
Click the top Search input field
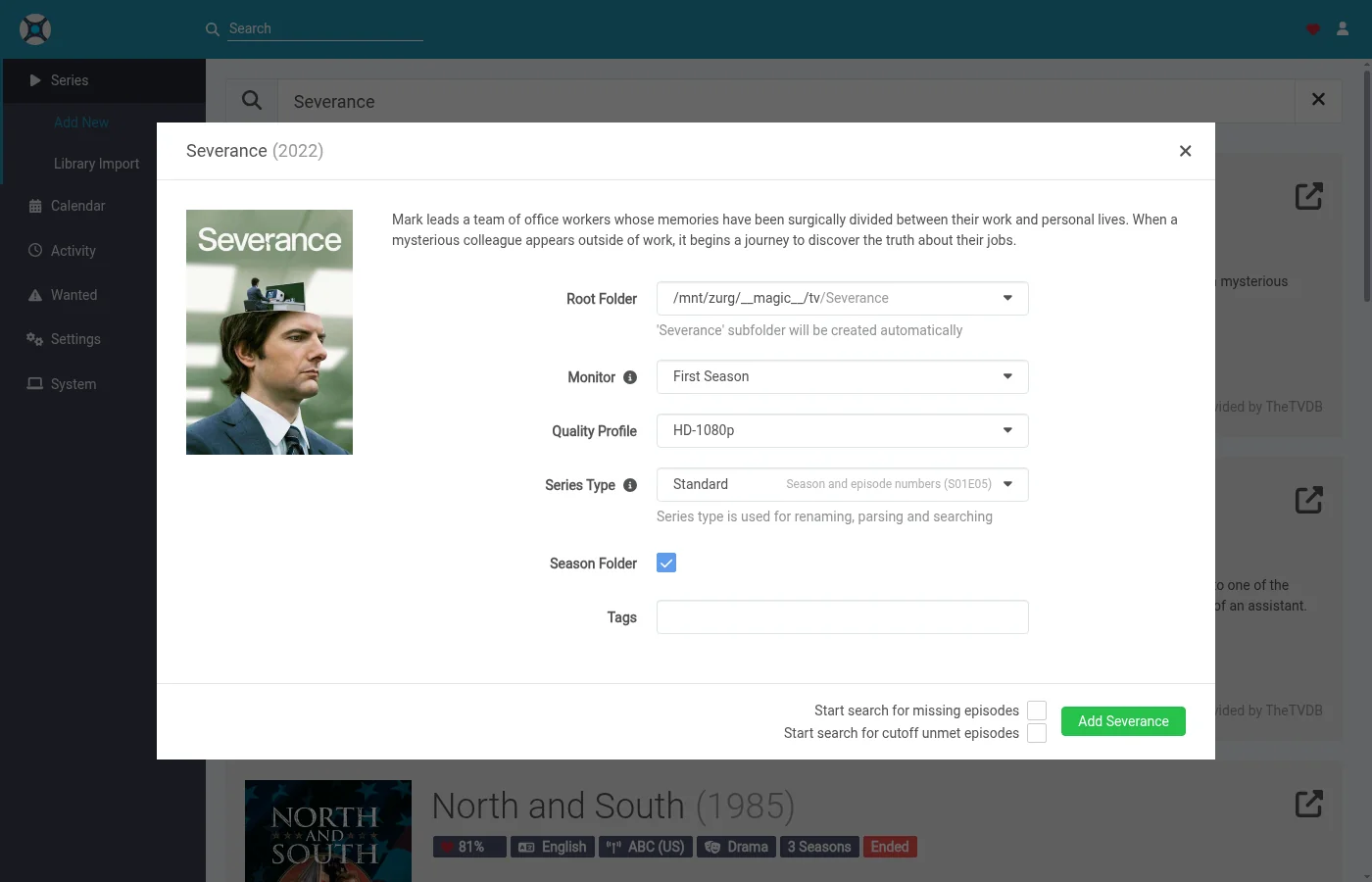point(325,29)
